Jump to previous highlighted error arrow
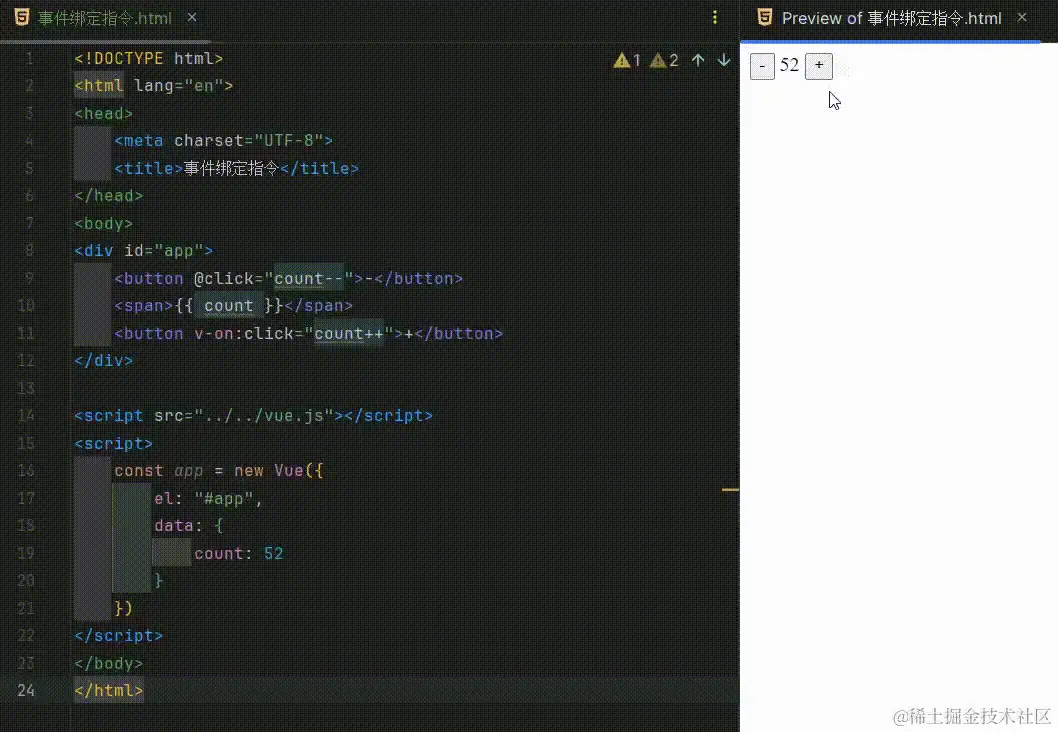Screen dimensions: 1058x732 [x=698, y=60]
